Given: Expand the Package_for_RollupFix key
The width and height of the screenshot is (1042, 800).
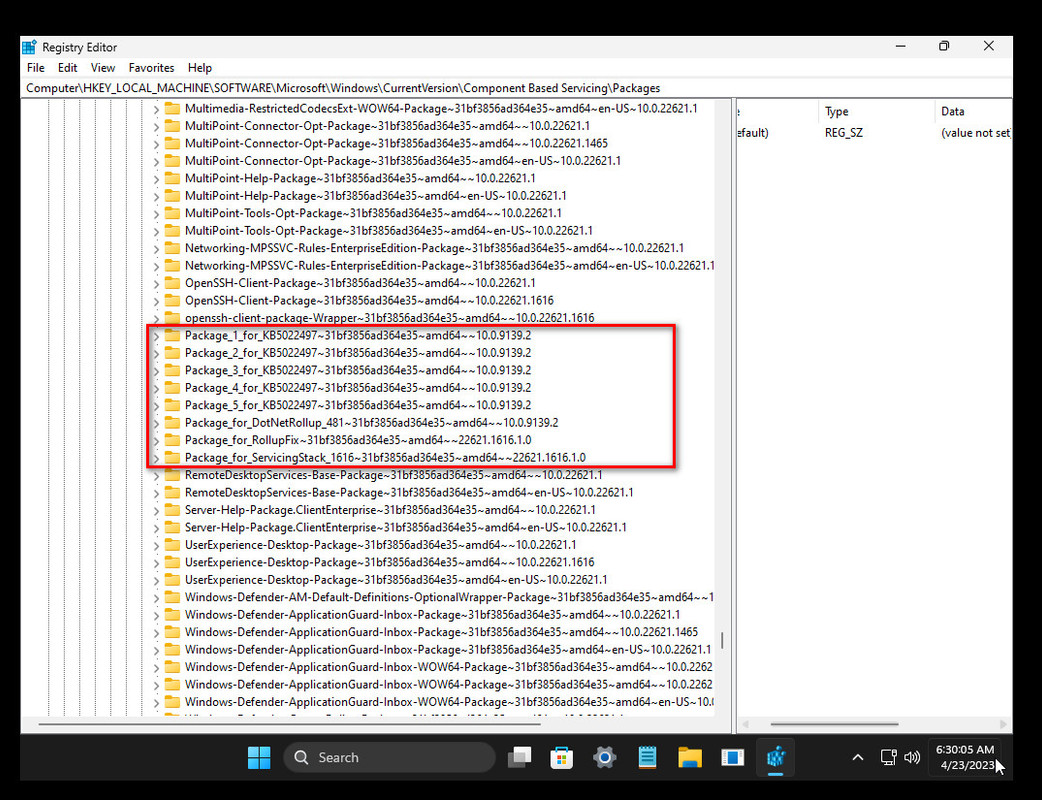Looking at the screenshot, I should [156, 441].
